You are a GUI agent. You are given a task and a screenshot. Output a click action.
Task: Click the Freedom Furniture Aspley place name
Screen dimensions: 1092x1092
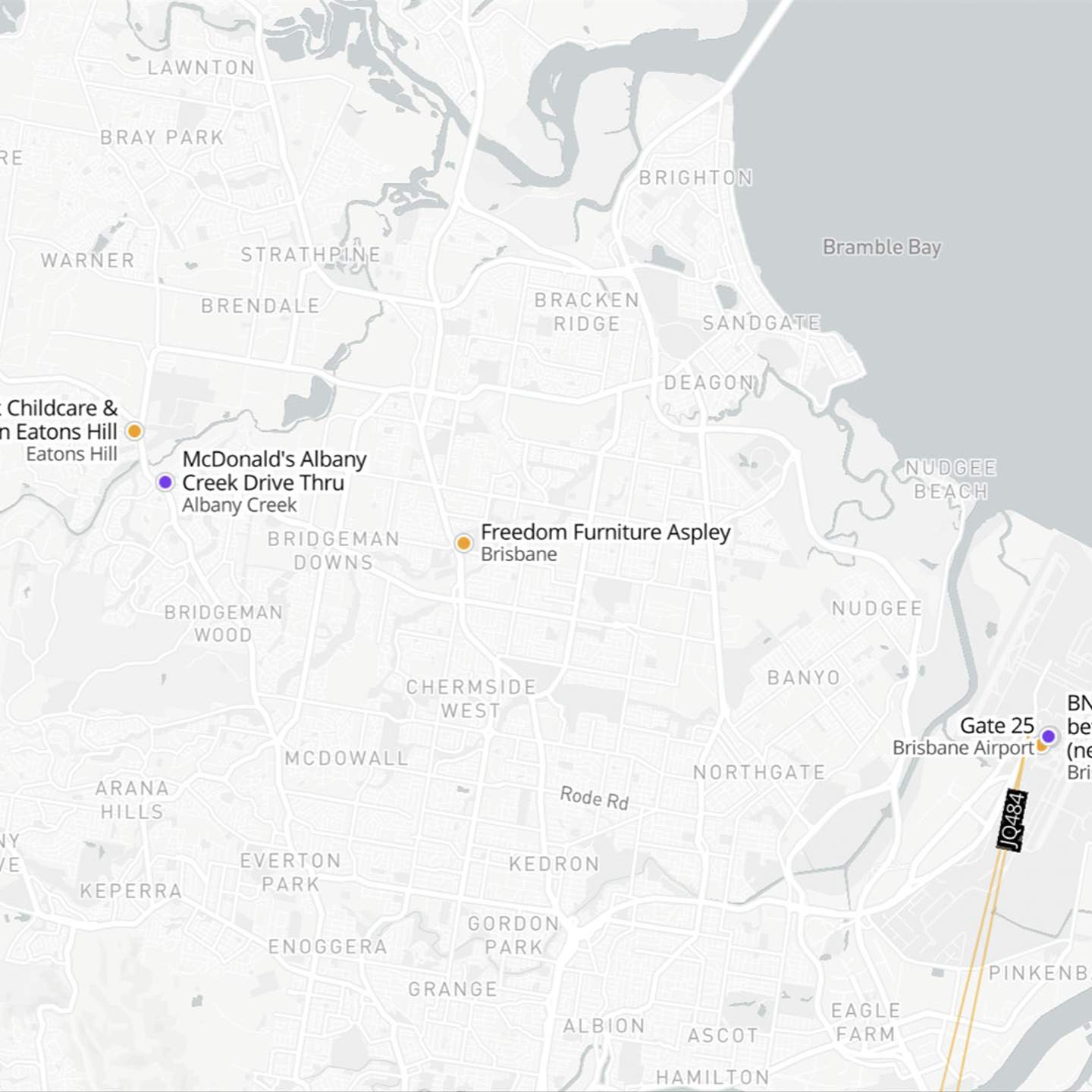point(606,532)
